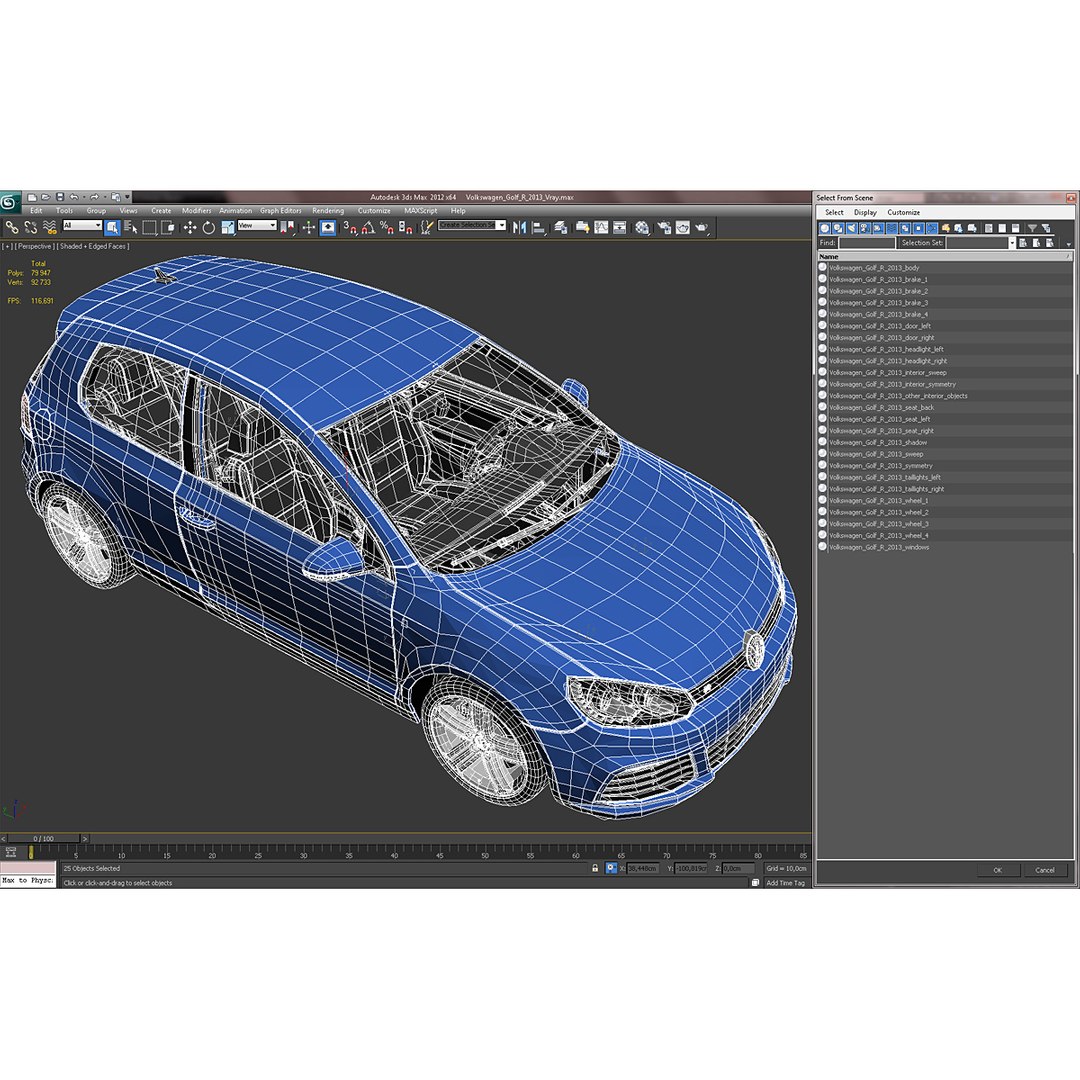1080x1080 pixels.
Task: Click the Redo arrow icon
Action: coord(94,197)
